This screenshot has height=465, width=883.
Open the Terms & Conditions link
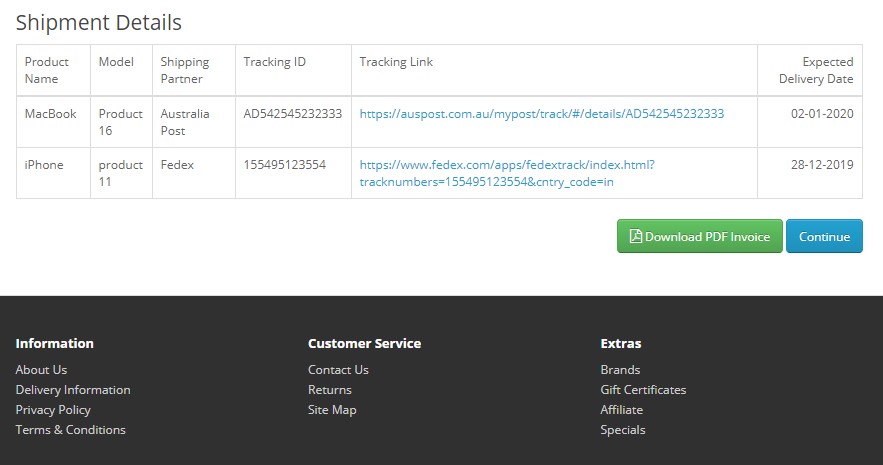click(70, 430)
